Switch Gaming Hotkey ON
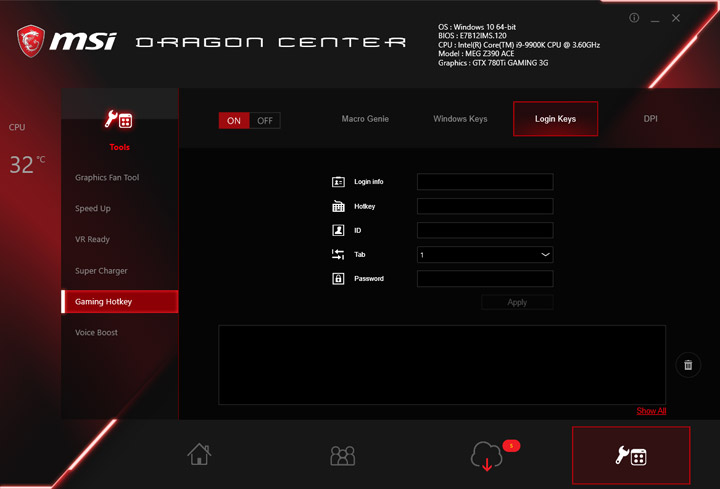This screenshot has width=720, height=489. pyautogui.click(x=234, y=120)
